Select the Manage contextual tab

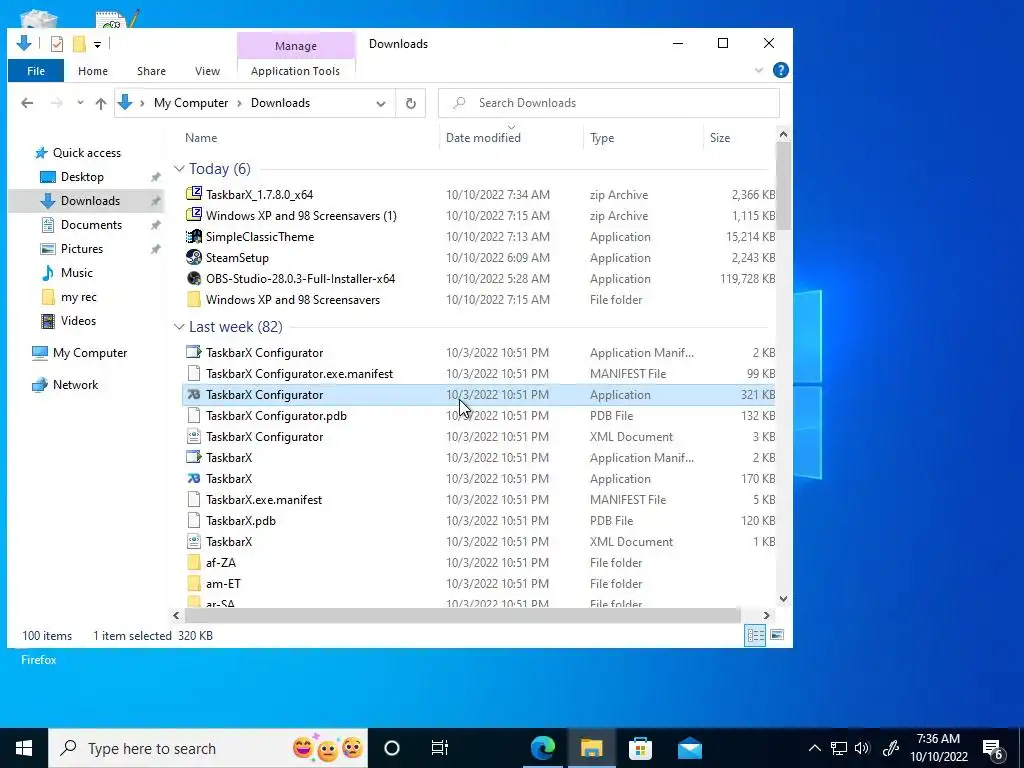point(296,46)
